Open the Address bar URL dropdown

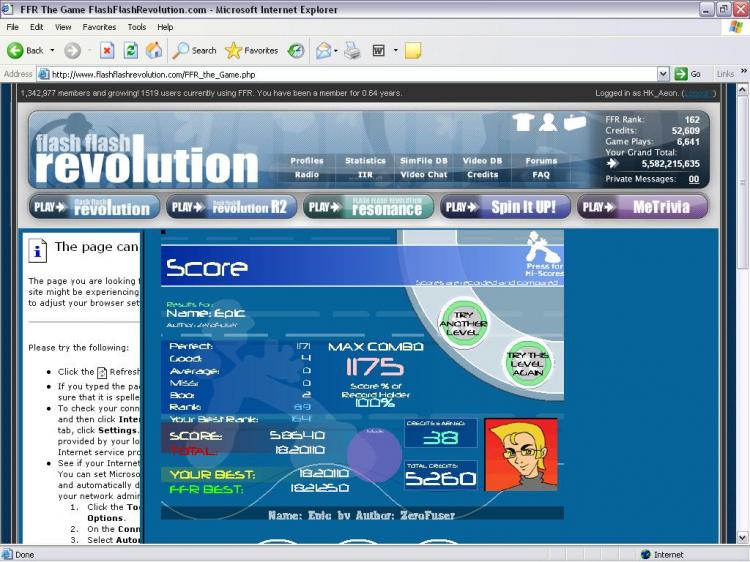pyautogui.click(x=663, y=74)
